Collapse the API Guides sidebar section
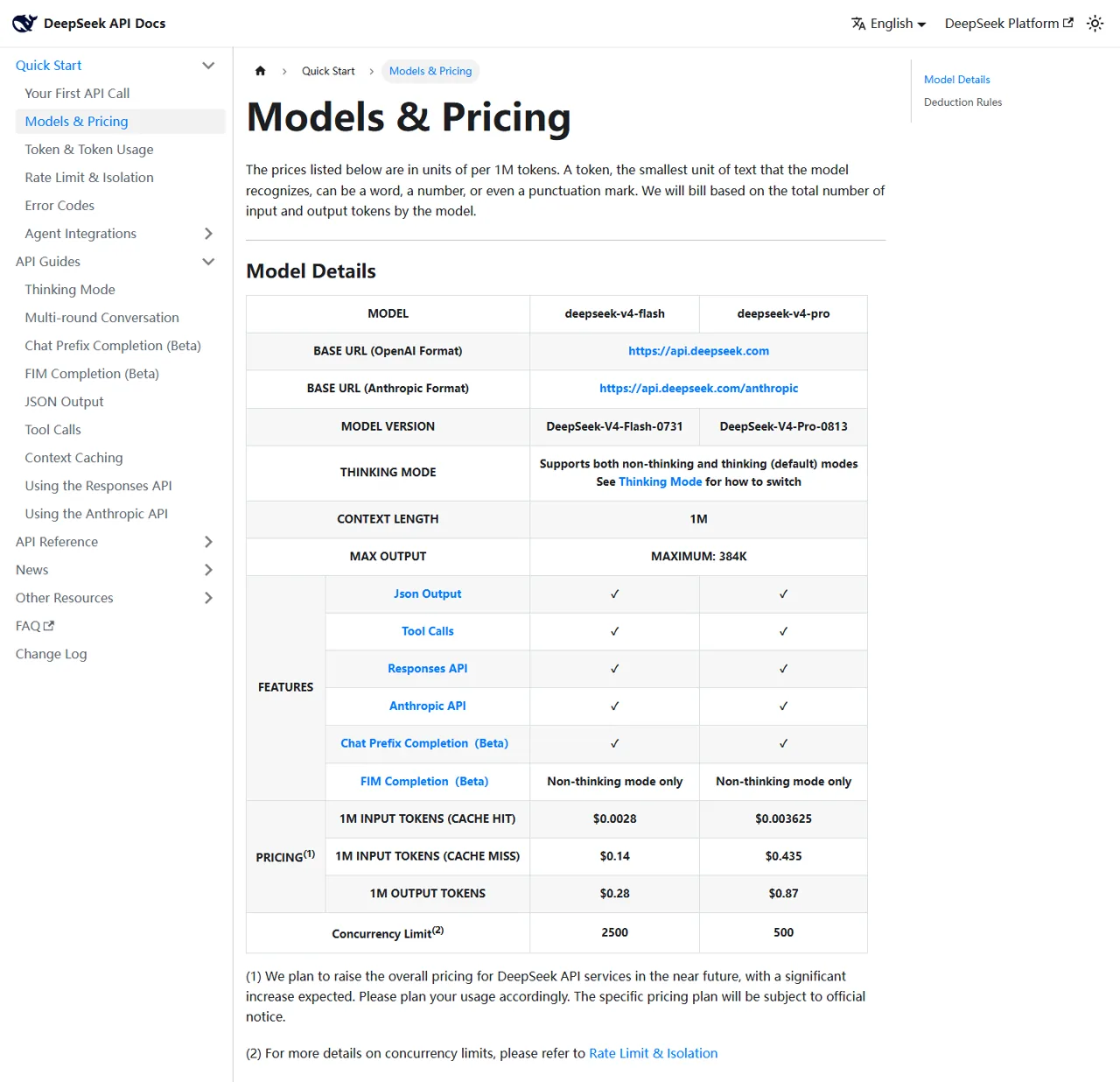This screenshot has width=1120, height=1082. (208, 262)
